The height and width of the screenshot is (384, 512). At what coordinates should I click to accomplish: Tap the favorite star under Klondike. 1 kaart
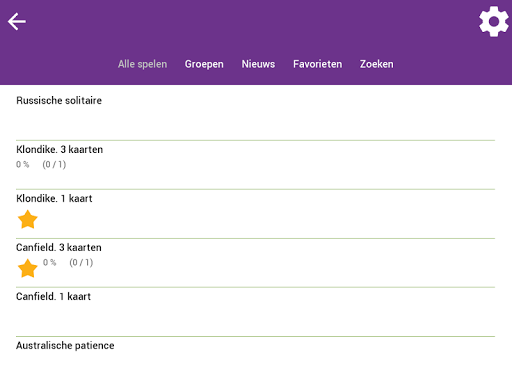[27, 219]
